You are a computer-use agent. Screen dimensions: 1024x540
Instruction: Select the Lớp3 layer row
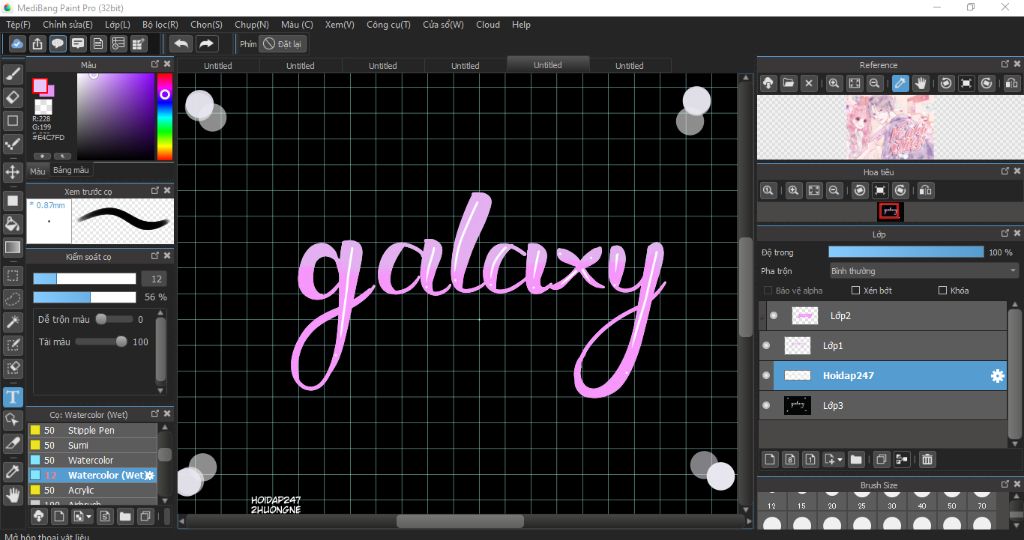point(884,405)
